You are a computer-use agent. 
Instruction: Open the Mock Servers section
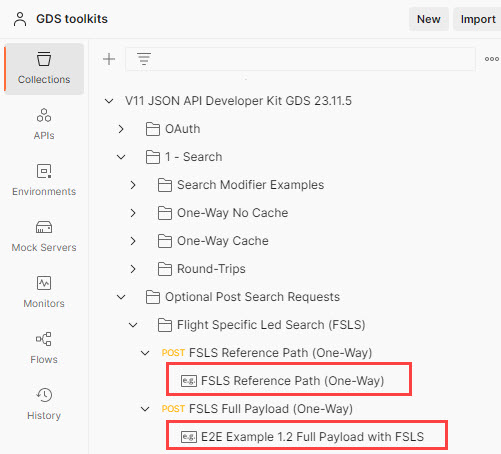tap(44, 236)
